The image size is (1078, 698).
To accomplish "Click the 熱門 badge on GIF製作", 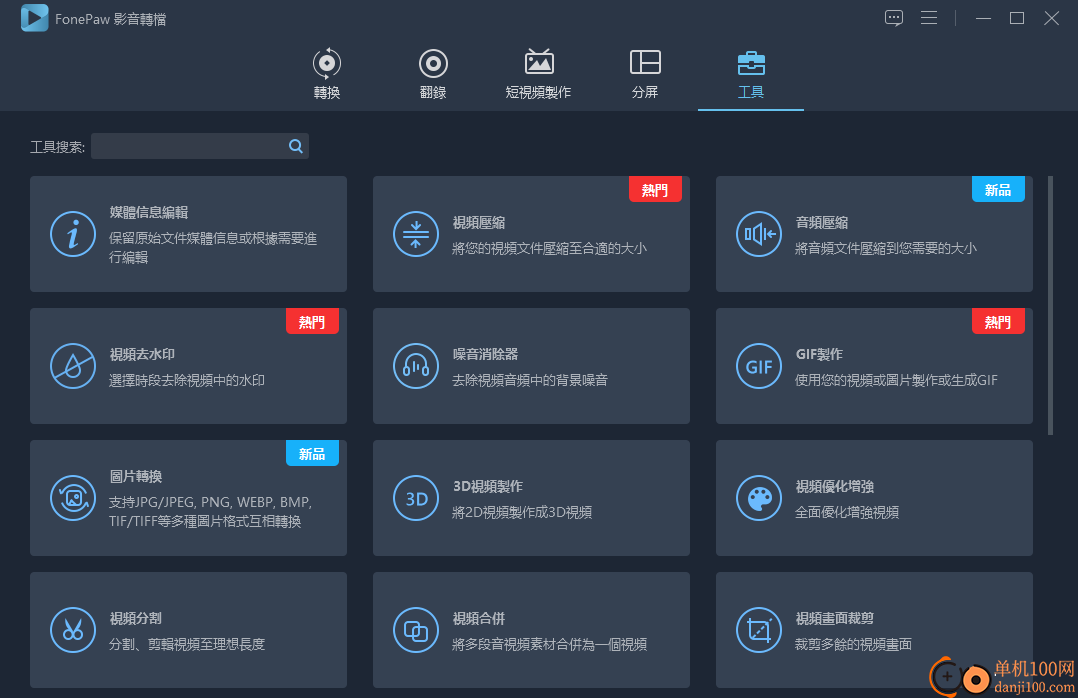I will [x=998, y=322].
